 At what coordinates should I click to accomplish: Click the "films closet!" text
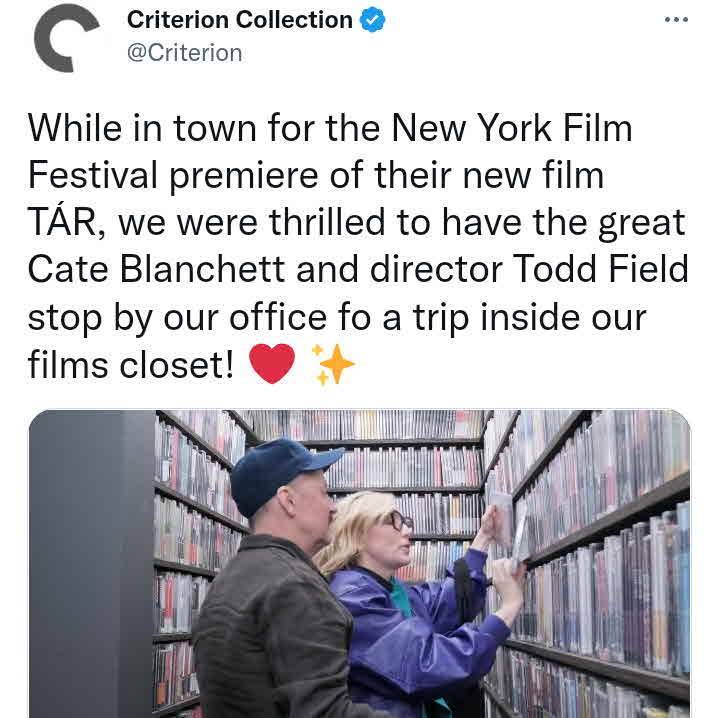pyautogui.click(x=131, y=365)
